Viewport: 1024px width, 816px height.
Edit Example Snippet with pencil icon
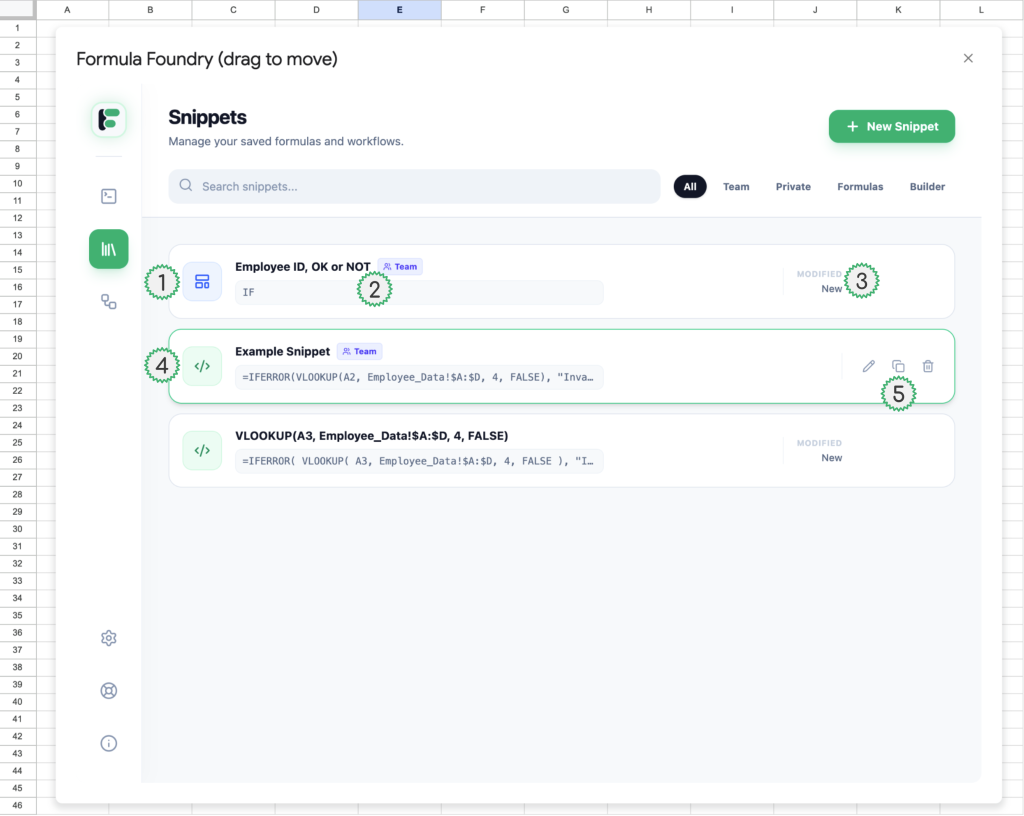coord(868,366)
